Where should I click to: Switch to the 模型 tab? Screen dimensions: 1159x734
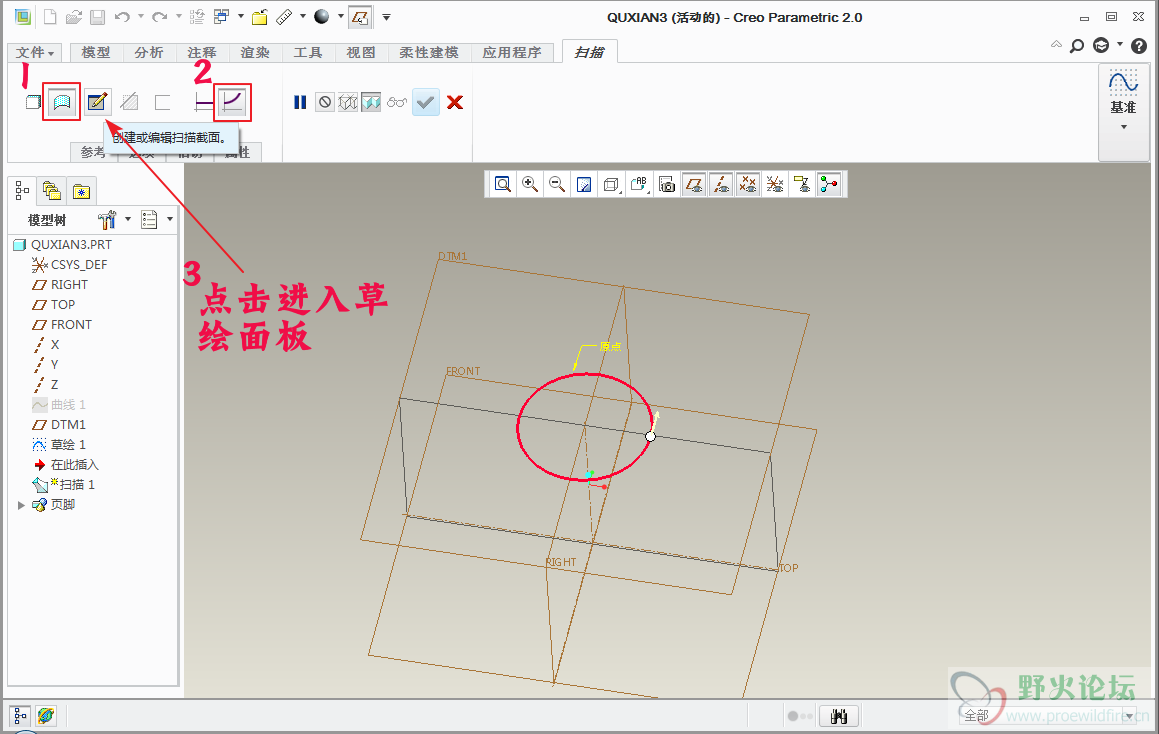[x=96, y=52]
